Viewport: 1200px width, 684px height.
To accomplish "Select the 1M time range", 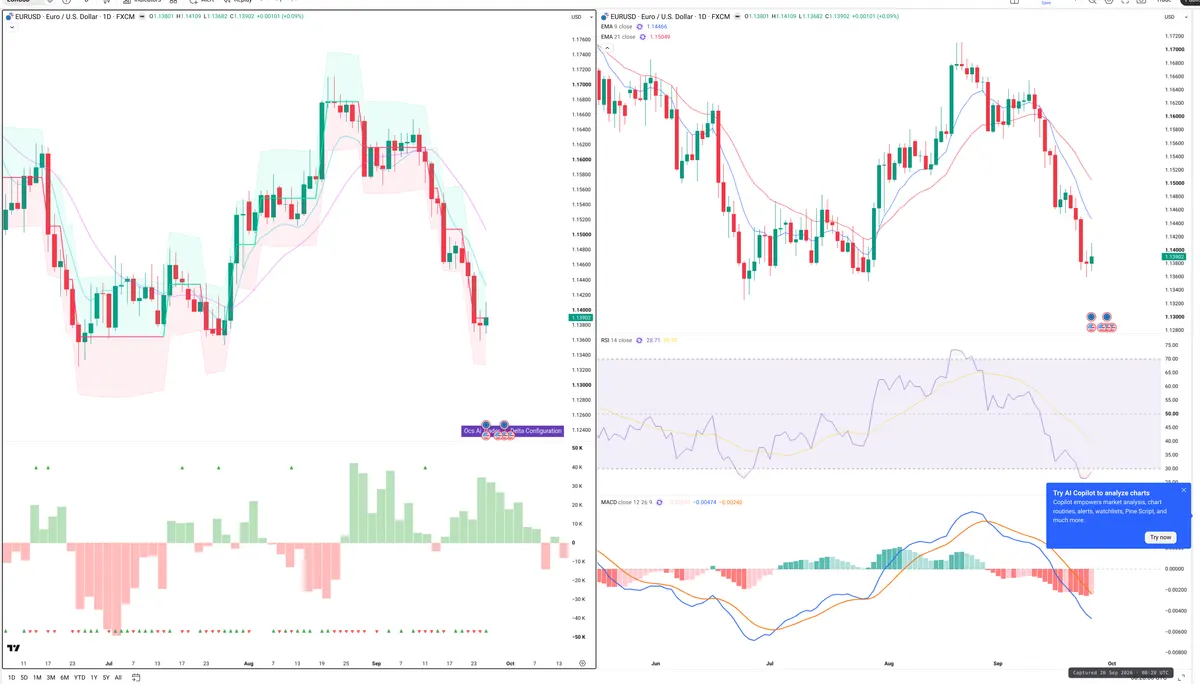I will pos(37,677).
